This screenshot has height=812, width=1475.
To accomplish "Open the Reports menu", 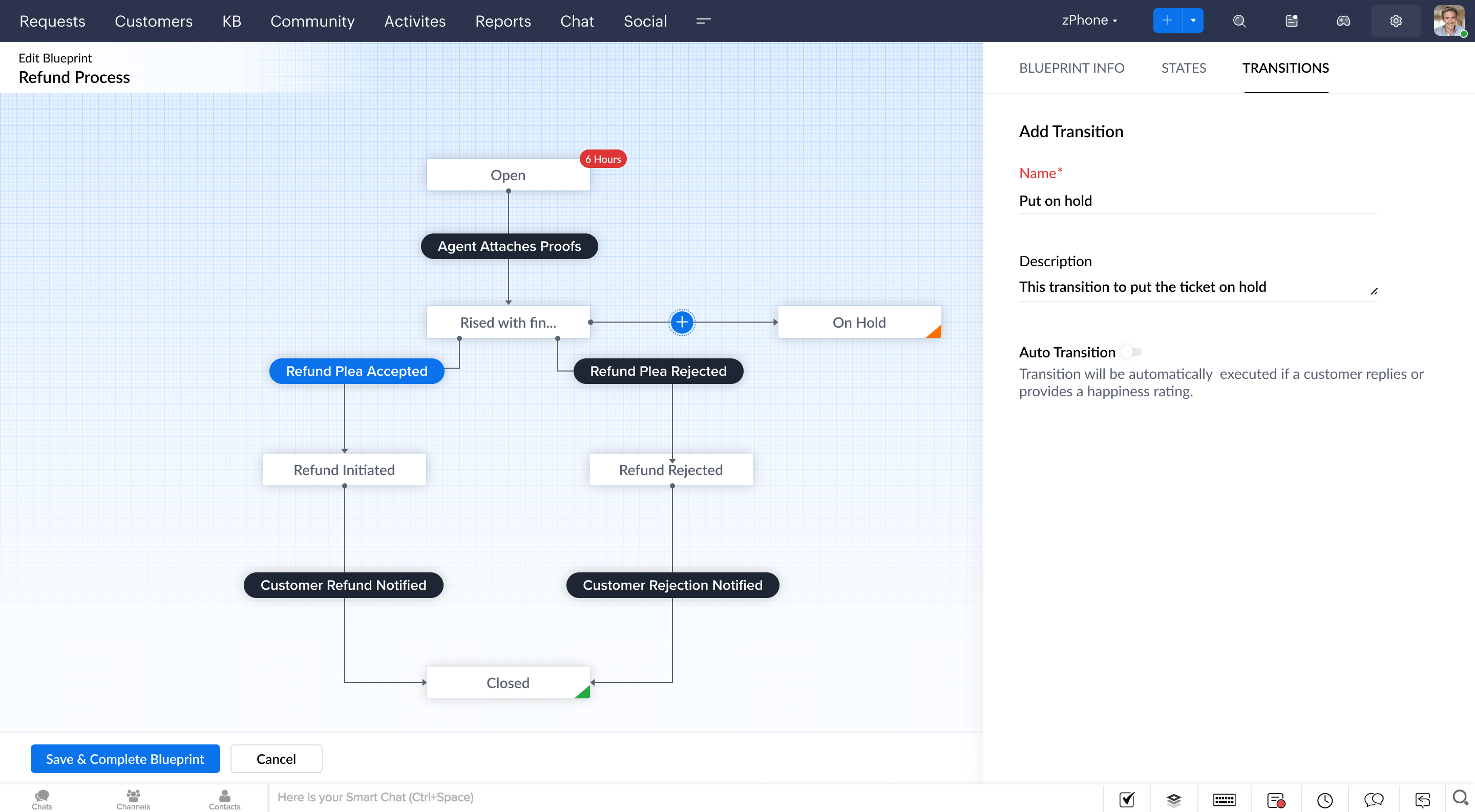I will click(503, 21).
